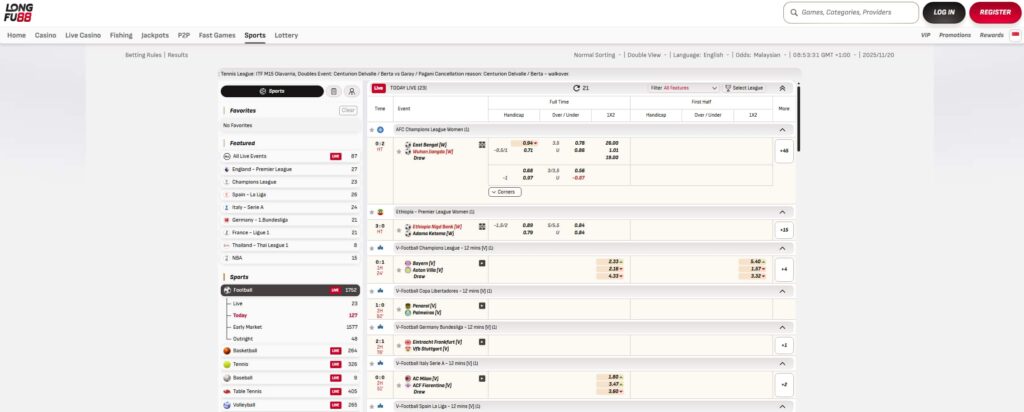Image resolution: width=1024 pixels, height=412 pixels.
Task: Open the Filter All features dropdown
Action: [684, 87]
